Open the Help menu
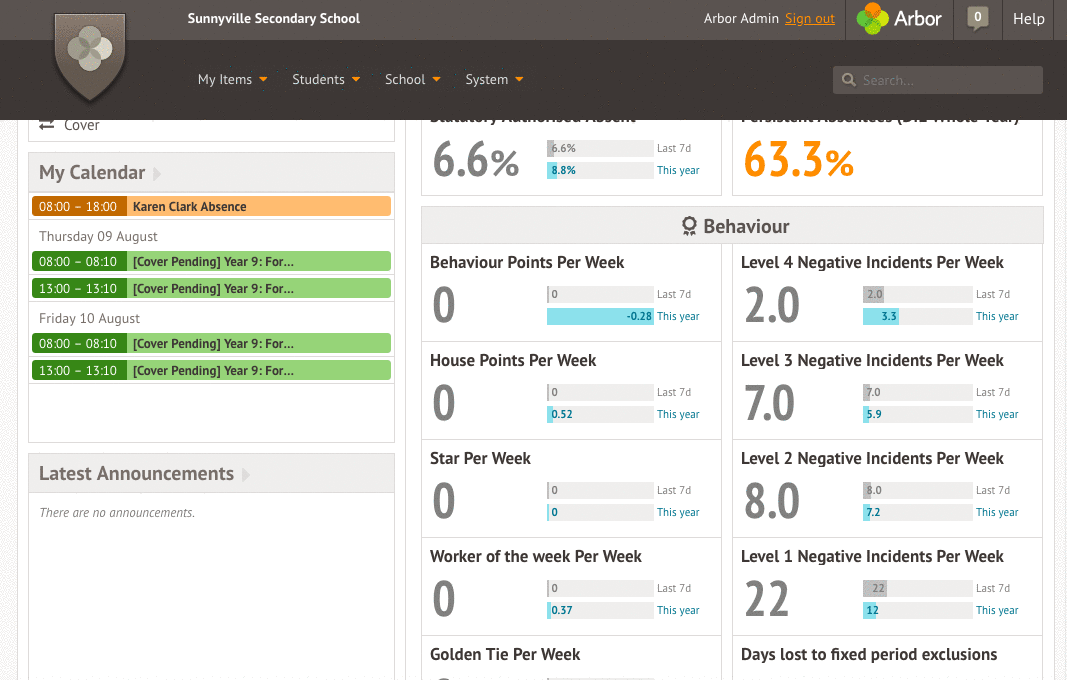Viewport: 1067px width, 680px height. tap(1028, 19)
